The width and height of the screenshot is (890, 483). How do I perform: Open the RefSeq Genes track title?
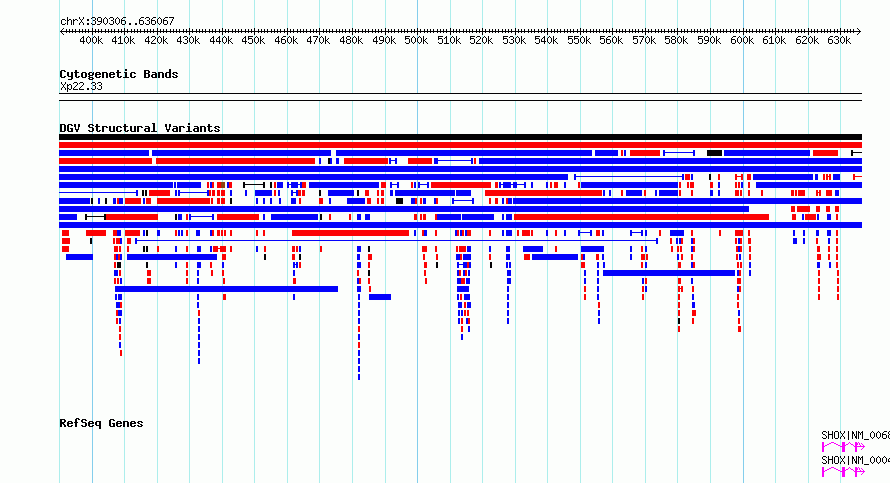pyautogui.click(x=101, y=423)
